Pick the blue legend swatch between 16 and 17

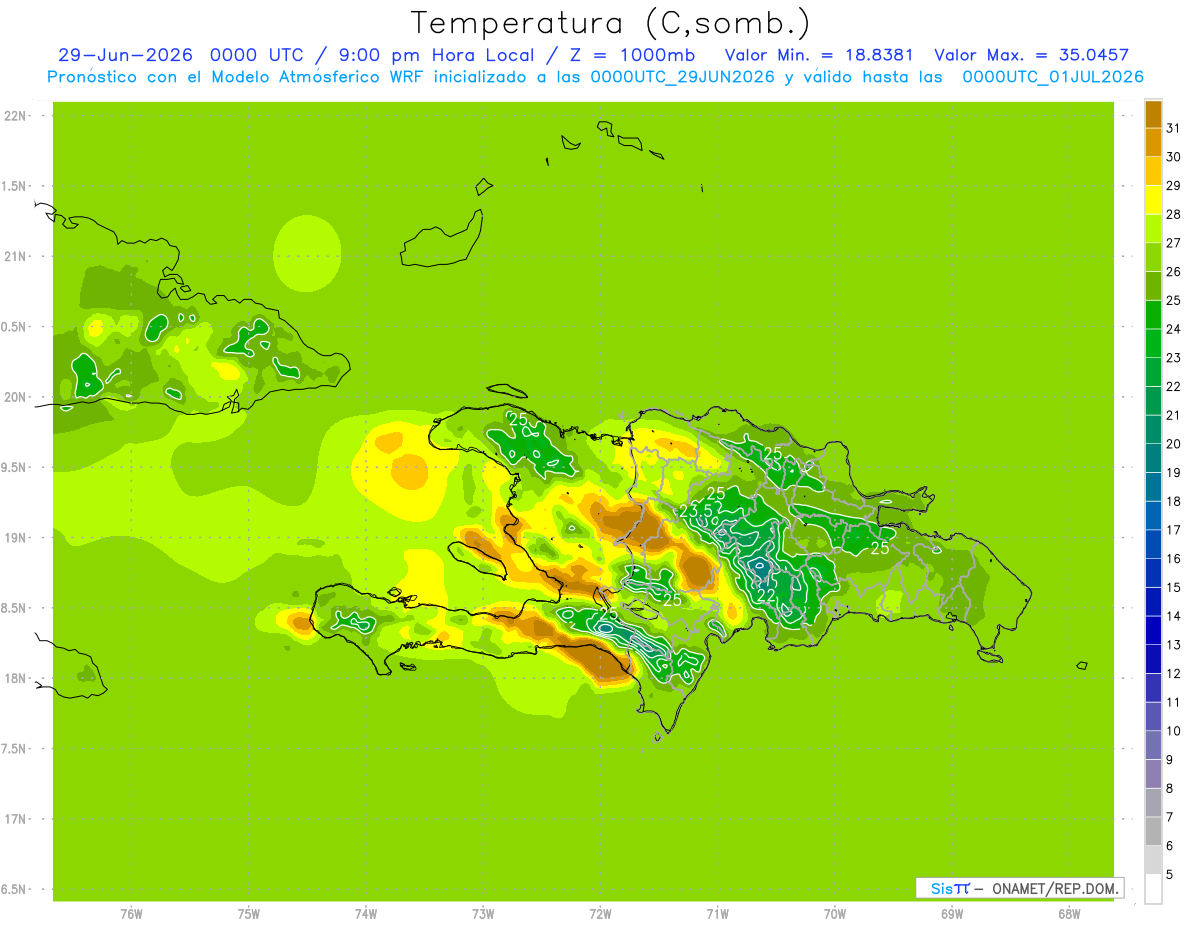tap(1153, 544)
